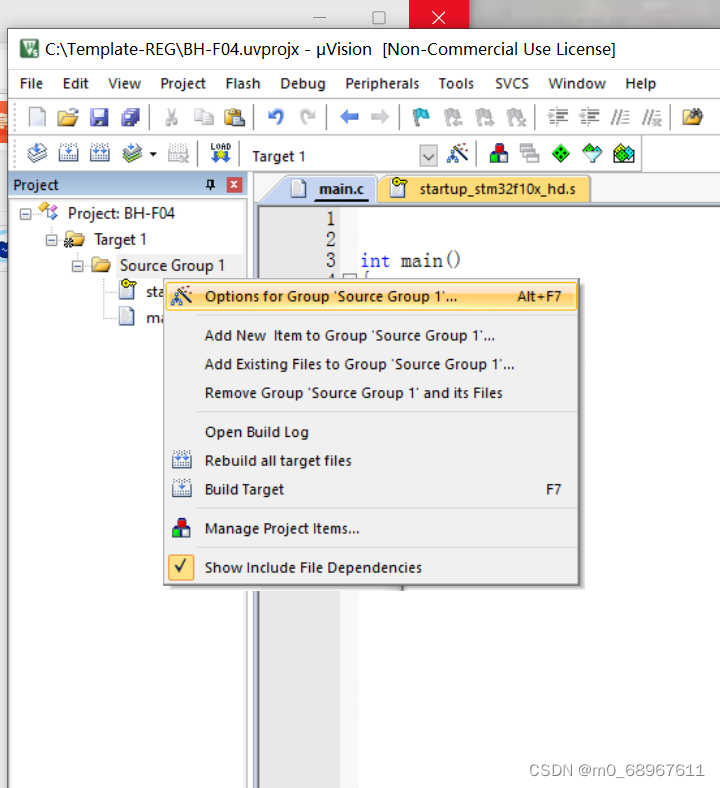Uncomment the selected text
Image resolution: width=720 pixels, height=788 pixels.
click(652, 117)
